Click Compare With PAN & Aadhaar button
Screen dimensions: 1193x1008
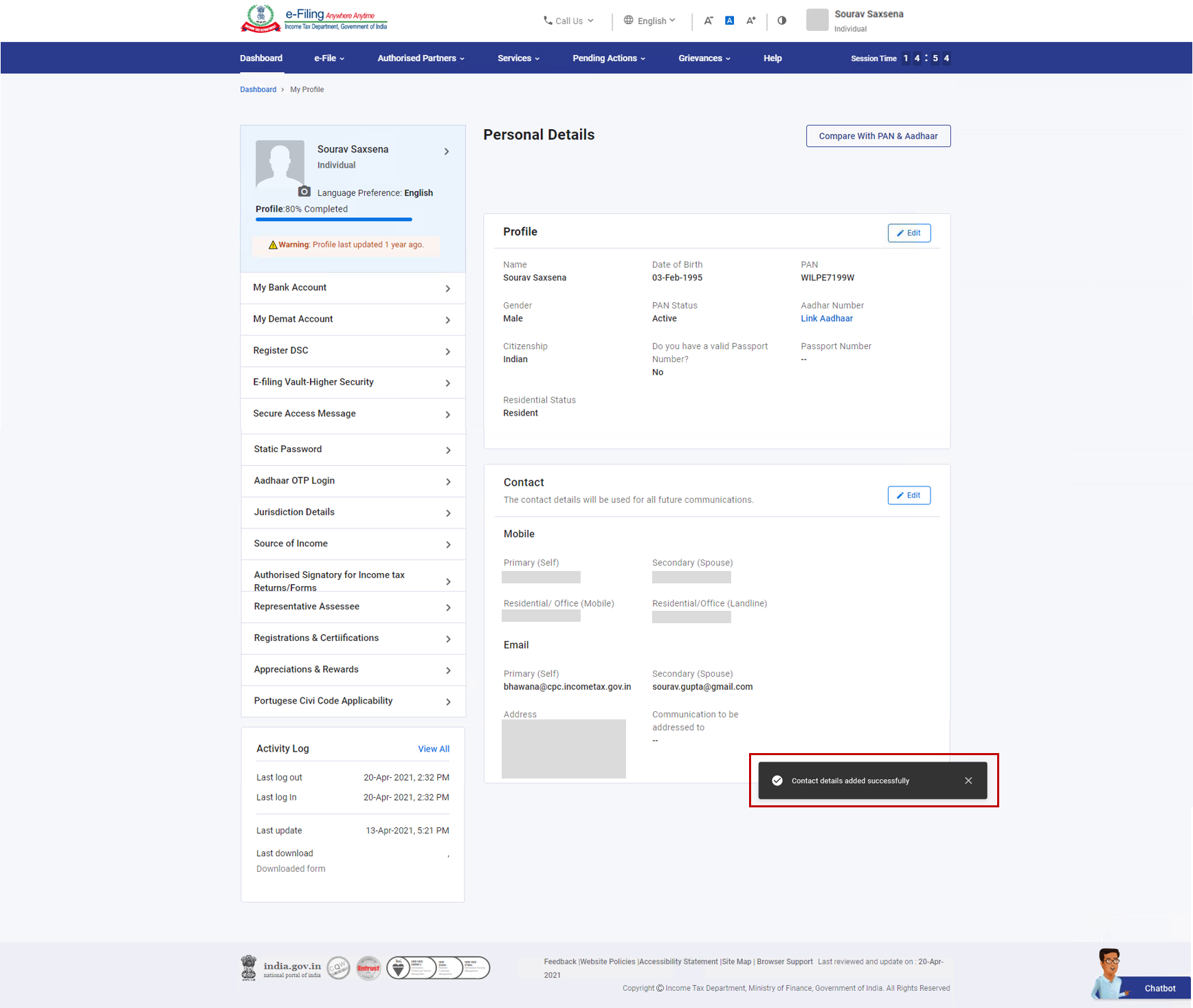[878, 136]
